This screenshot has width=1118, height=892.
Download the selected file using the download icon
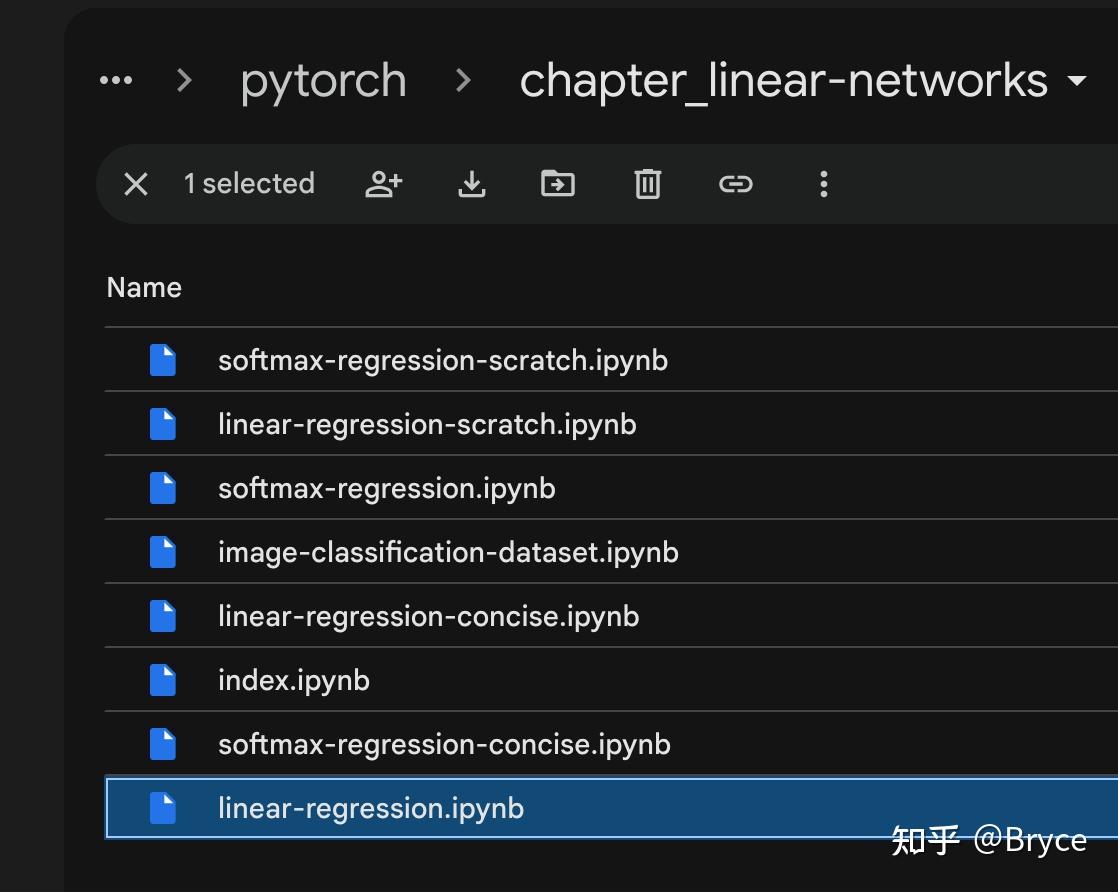[470, 184]
